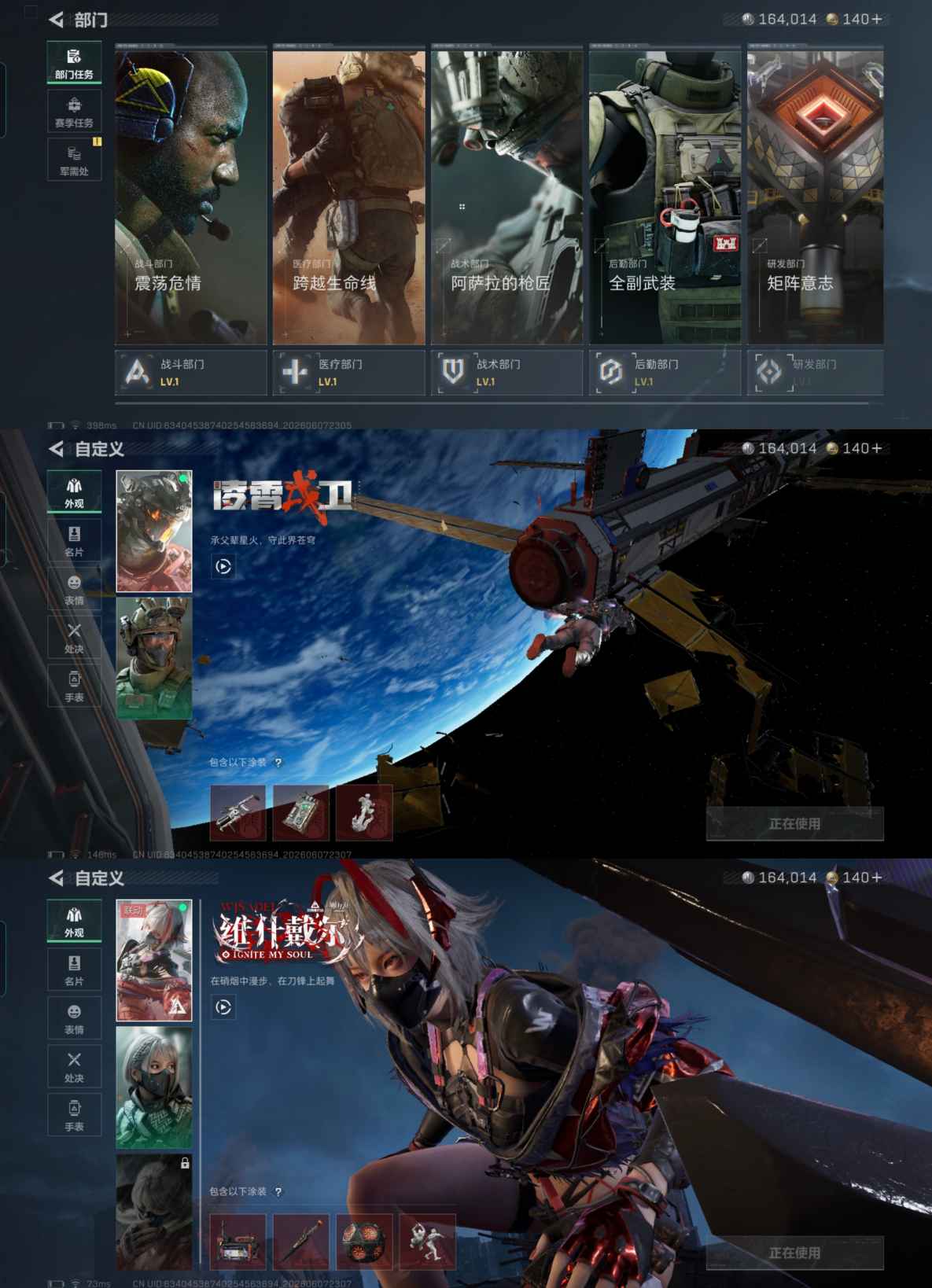Open 名片 tab on the 维什戴尔 screen
This screenshot has height=1288, width=932.
[x=74, y=970]
